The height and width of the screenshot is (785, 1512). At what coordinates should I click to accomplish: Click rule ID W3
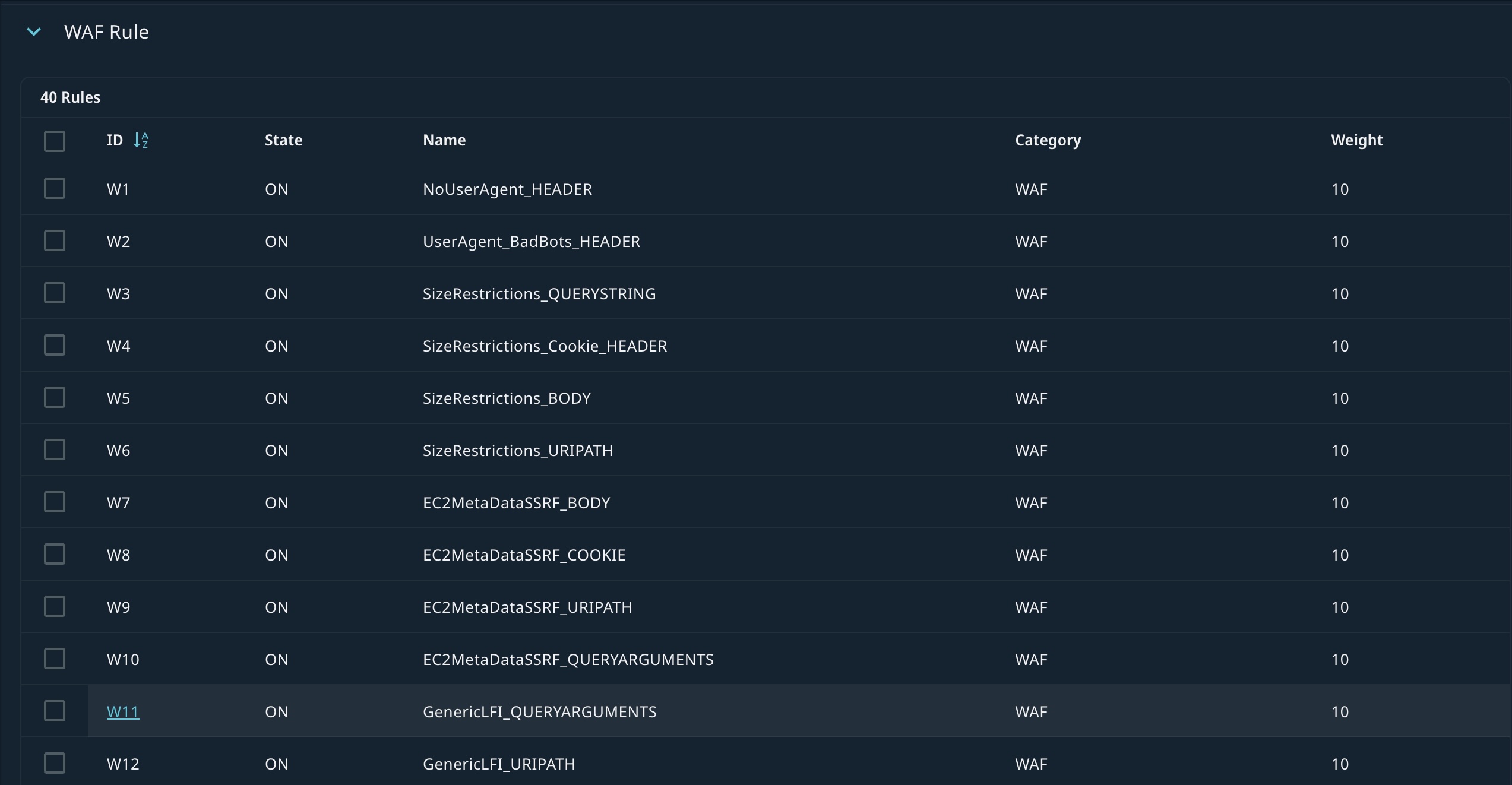pyautogui.click(x=118, y=294)
